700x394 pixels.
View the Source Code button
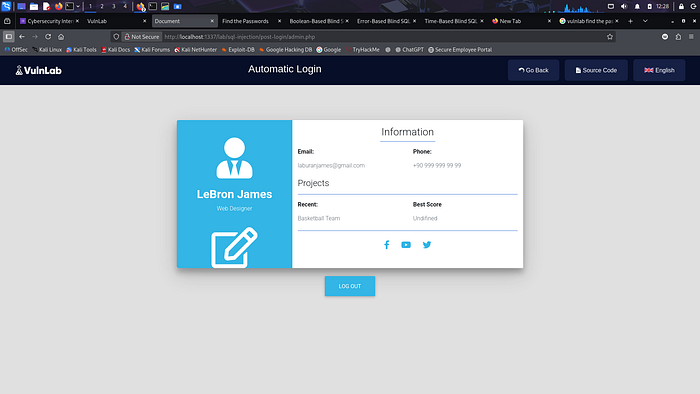(596, 70)
